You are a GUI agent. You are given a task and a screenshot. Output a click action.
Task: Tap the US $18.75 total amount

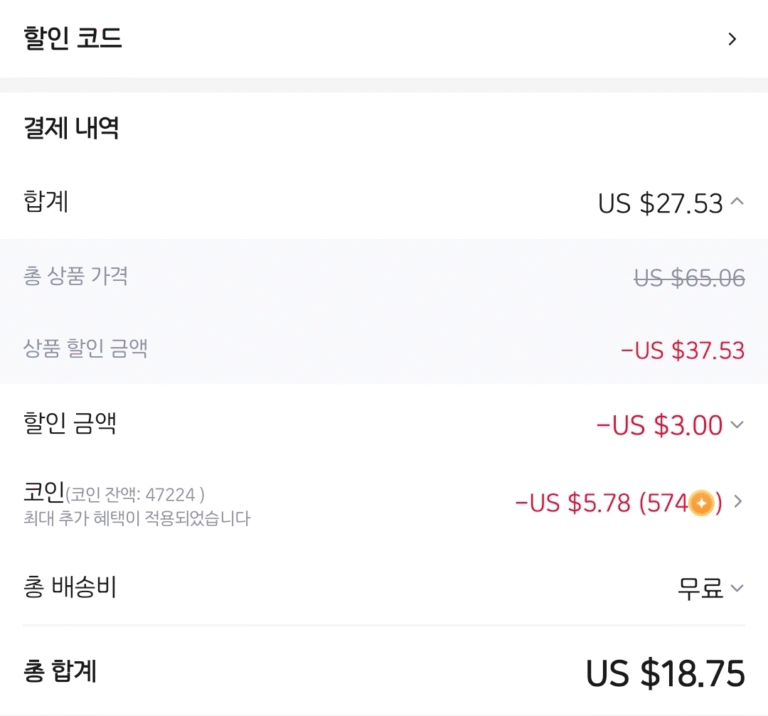tap(666, 673)
